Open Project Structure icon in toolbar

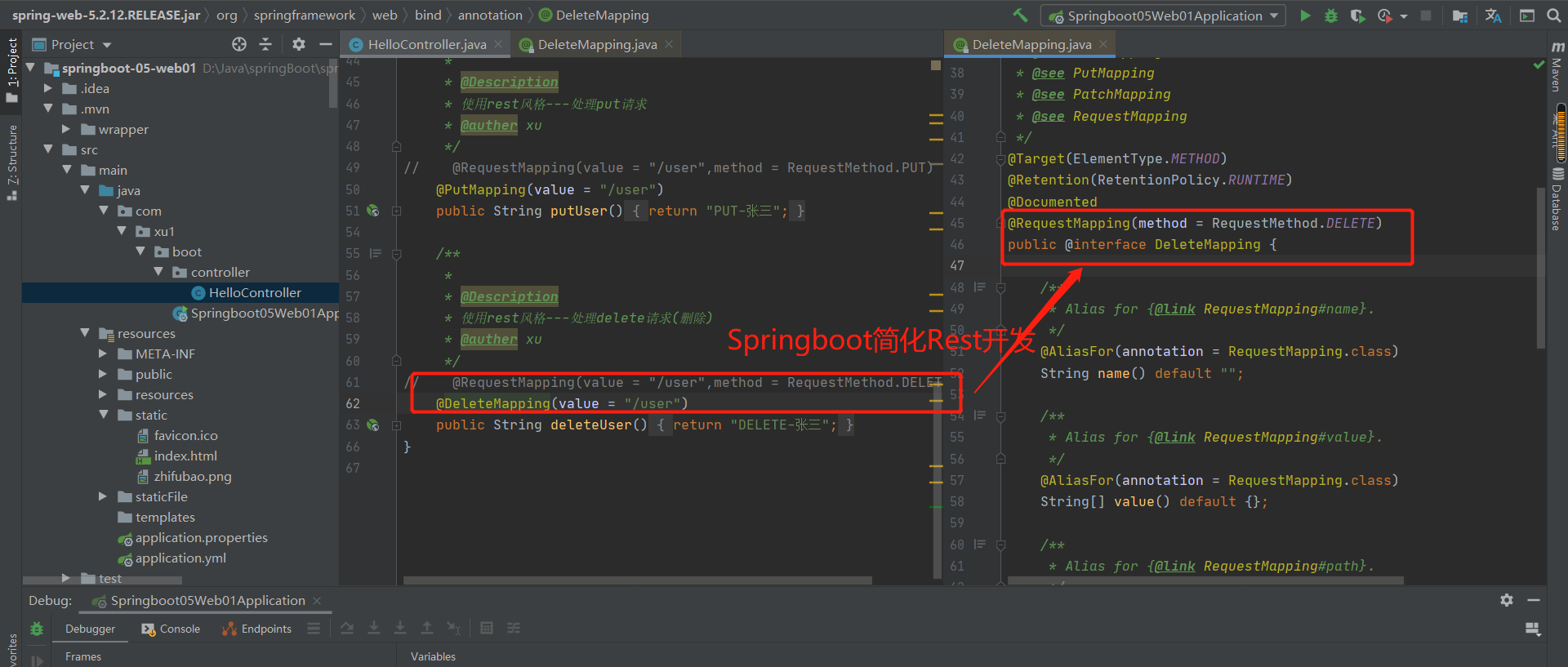pos(1460,16)
